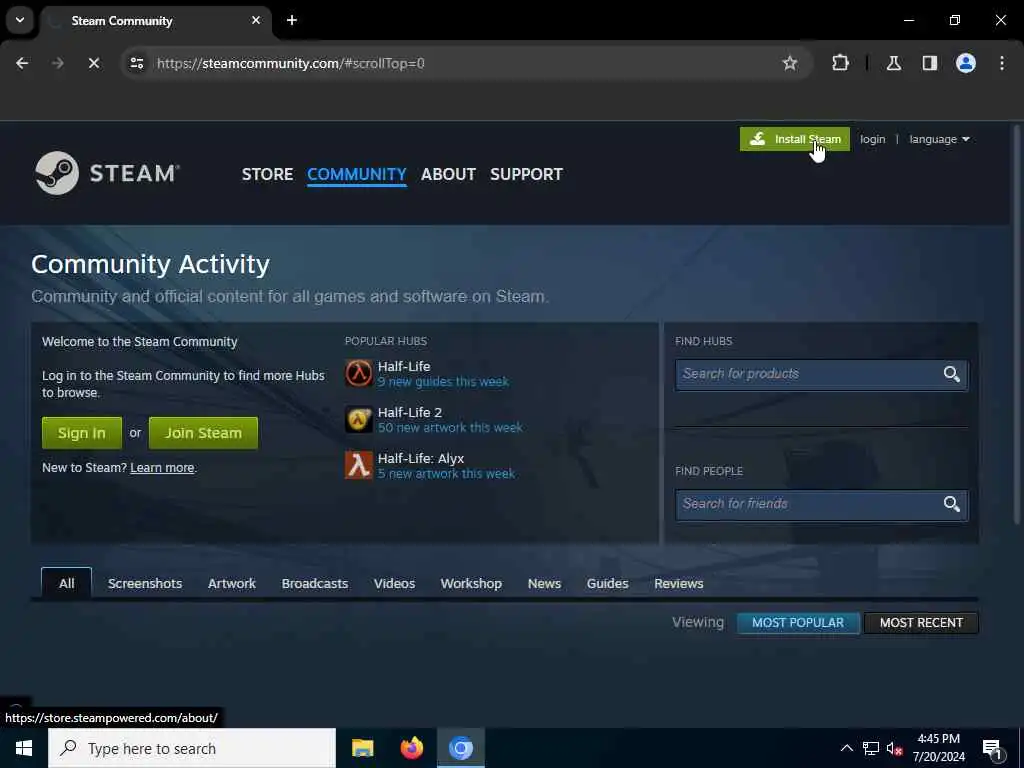Screen dimensions: 1024x768
Task: Open Firefox from the taskbar
Action: [x=411, y=748]
